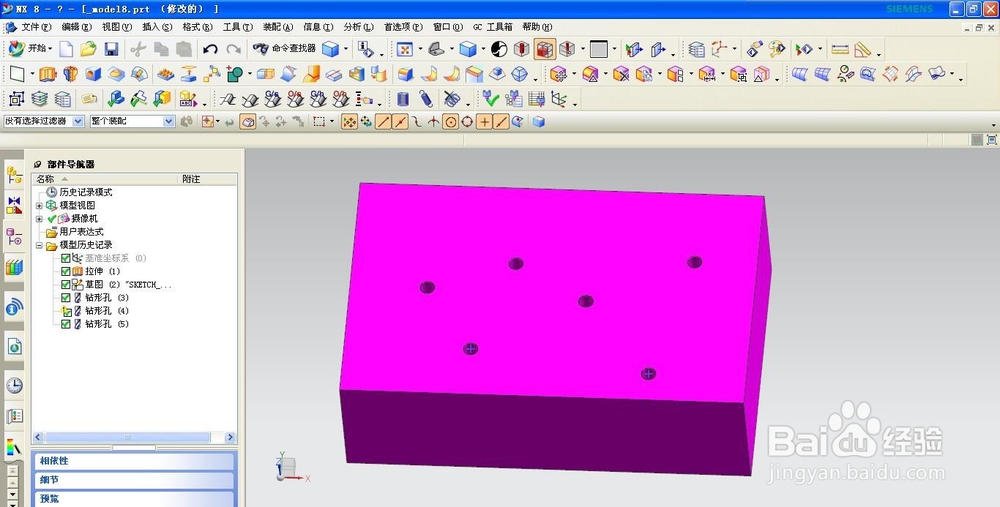Screen dimensions: 1000x507
Task: Open the 文件(F) menu
Action: tap(36, 27)
